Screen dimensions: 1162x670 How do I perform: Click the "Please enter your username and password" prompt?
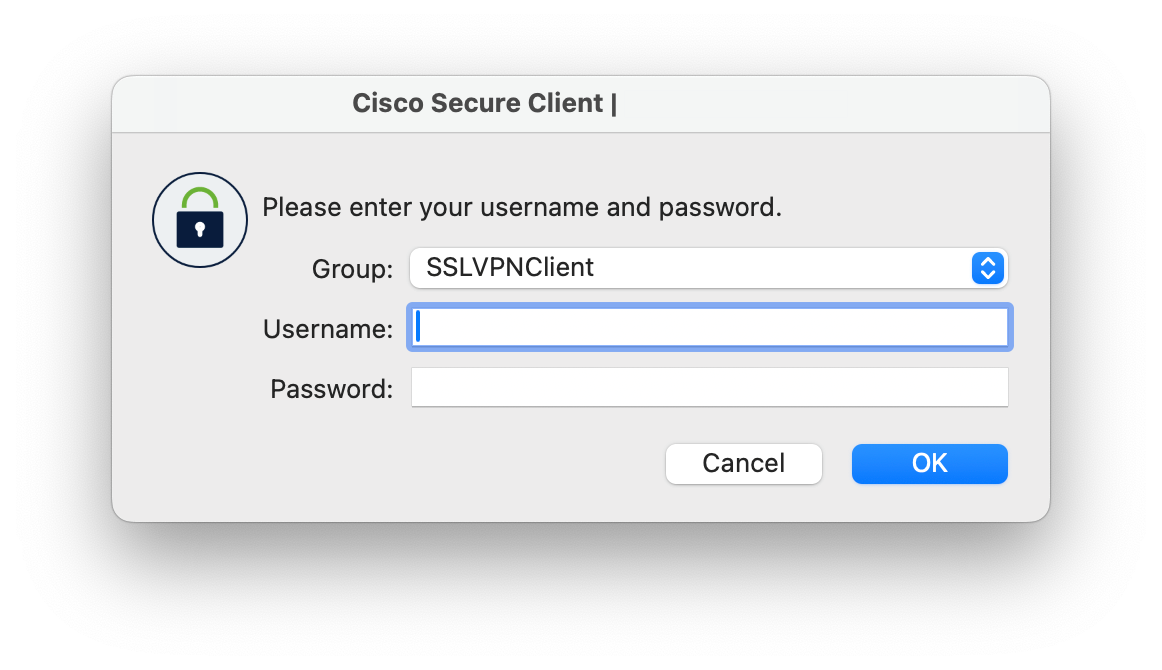(x=522, y=208)
